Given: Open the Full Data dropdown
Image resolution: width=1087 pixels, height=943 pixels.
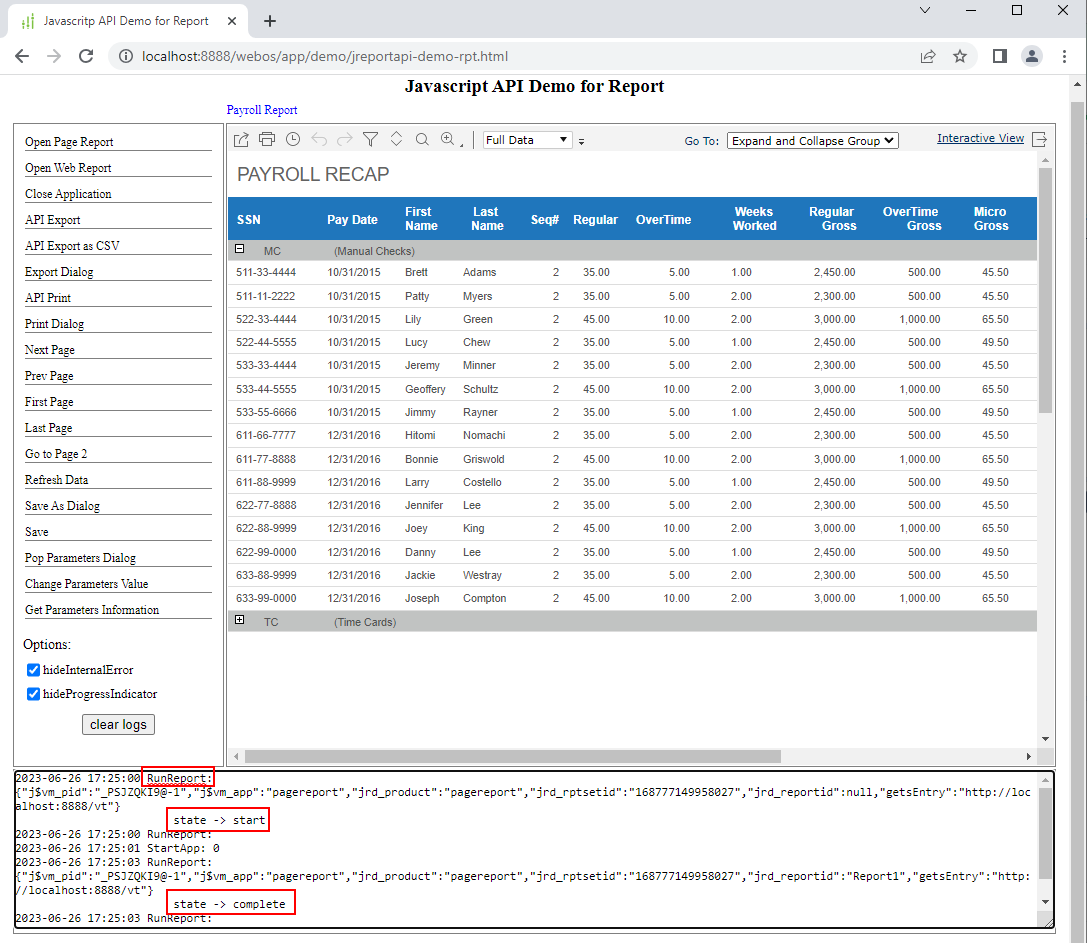Looking at the screenshot, I should coord(527,140).
